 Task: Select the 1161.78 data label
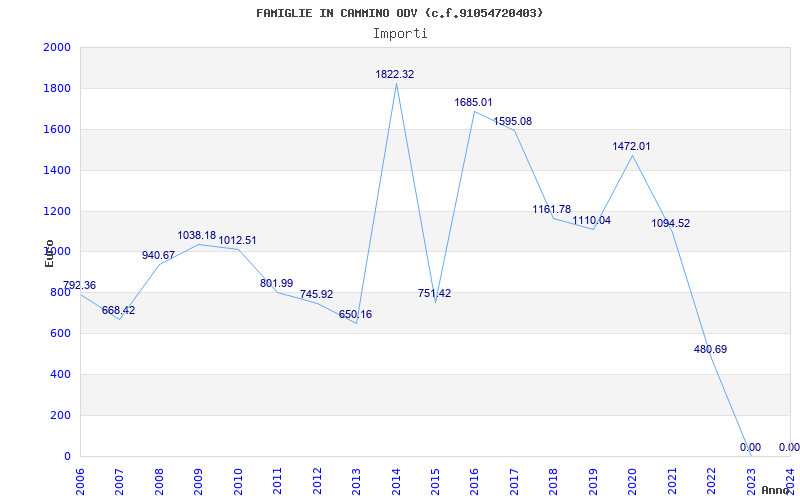tap(552, 209)
